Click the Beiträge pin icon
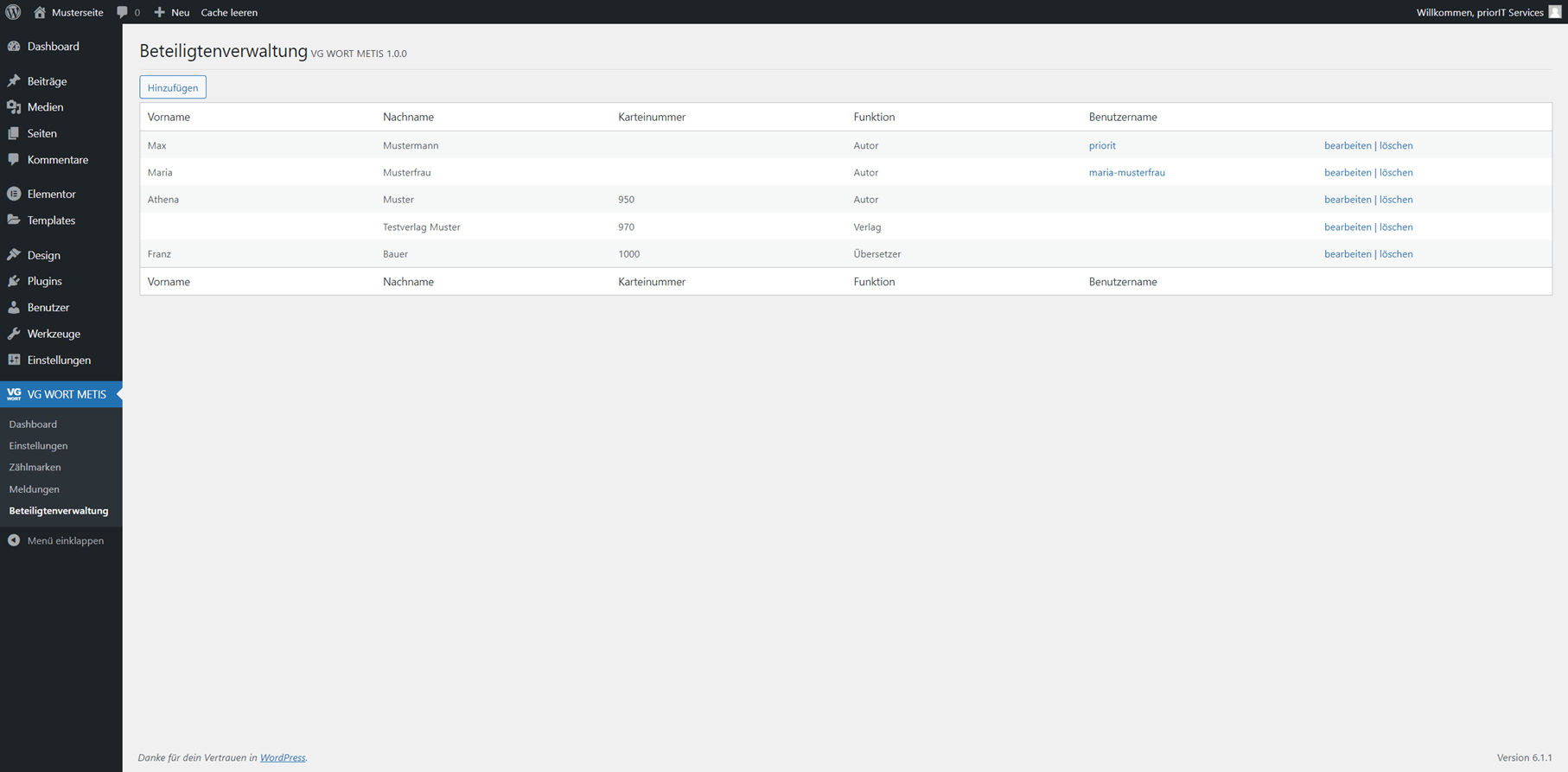Viewport: 1568px width, 772px height. coord(14,81)
